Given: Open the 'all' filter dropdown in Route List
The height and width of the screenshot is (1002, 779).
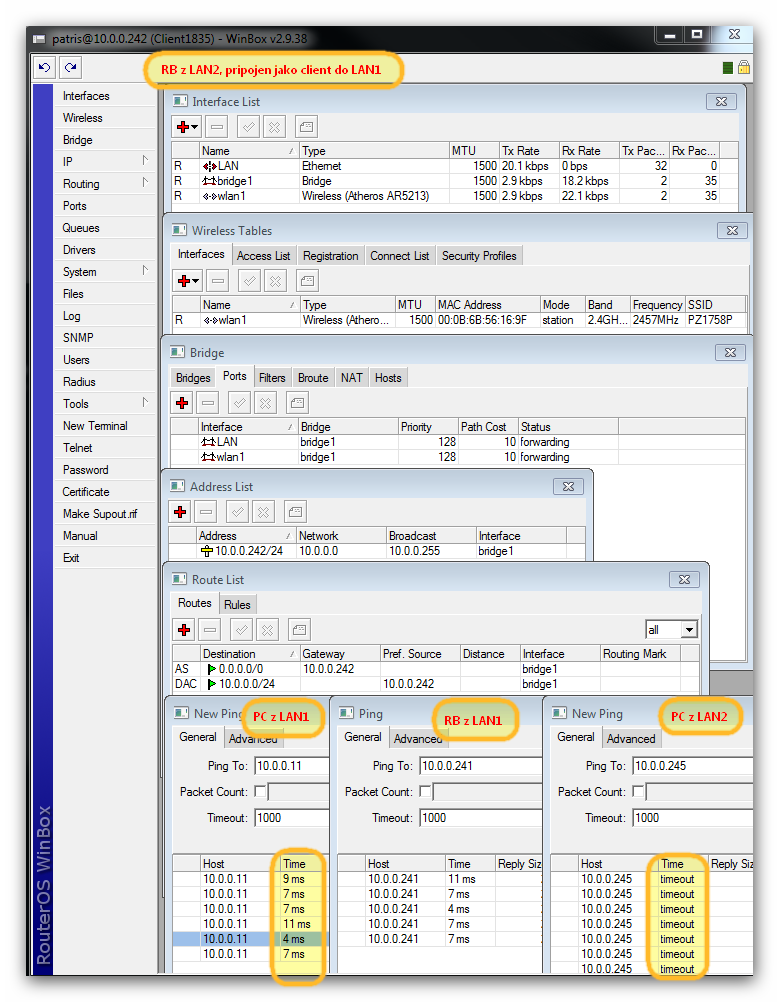Looking at the screenshot, I should tap(689, 630).
